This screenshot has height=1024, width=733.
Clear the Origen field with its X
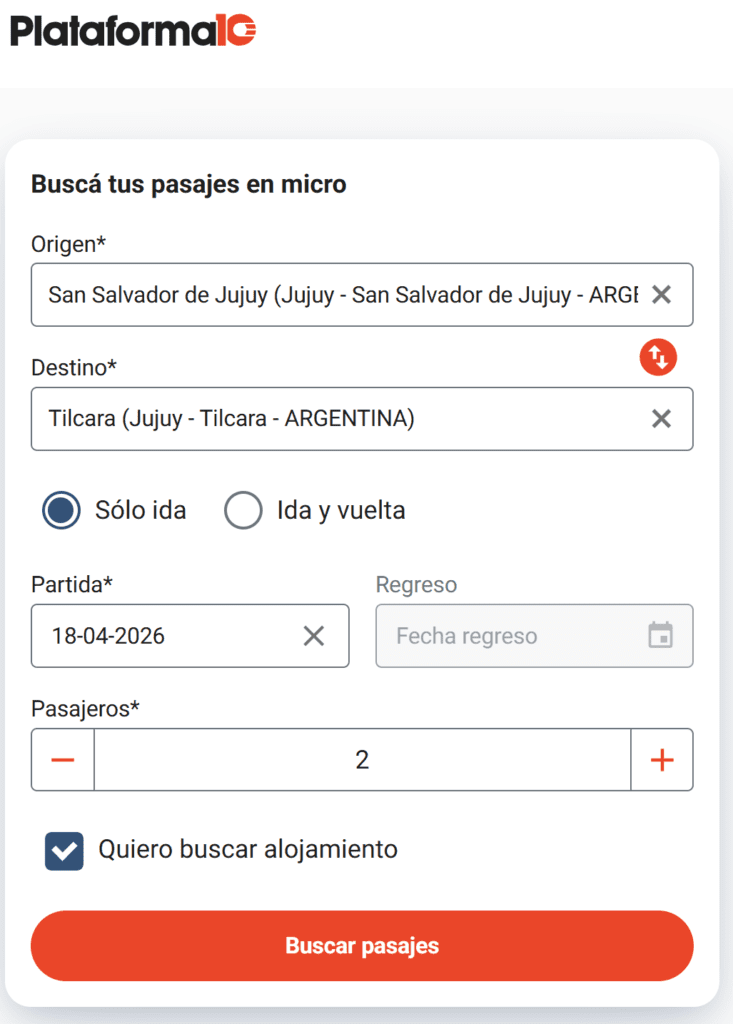pyautogui.click(x=661, y=295)
